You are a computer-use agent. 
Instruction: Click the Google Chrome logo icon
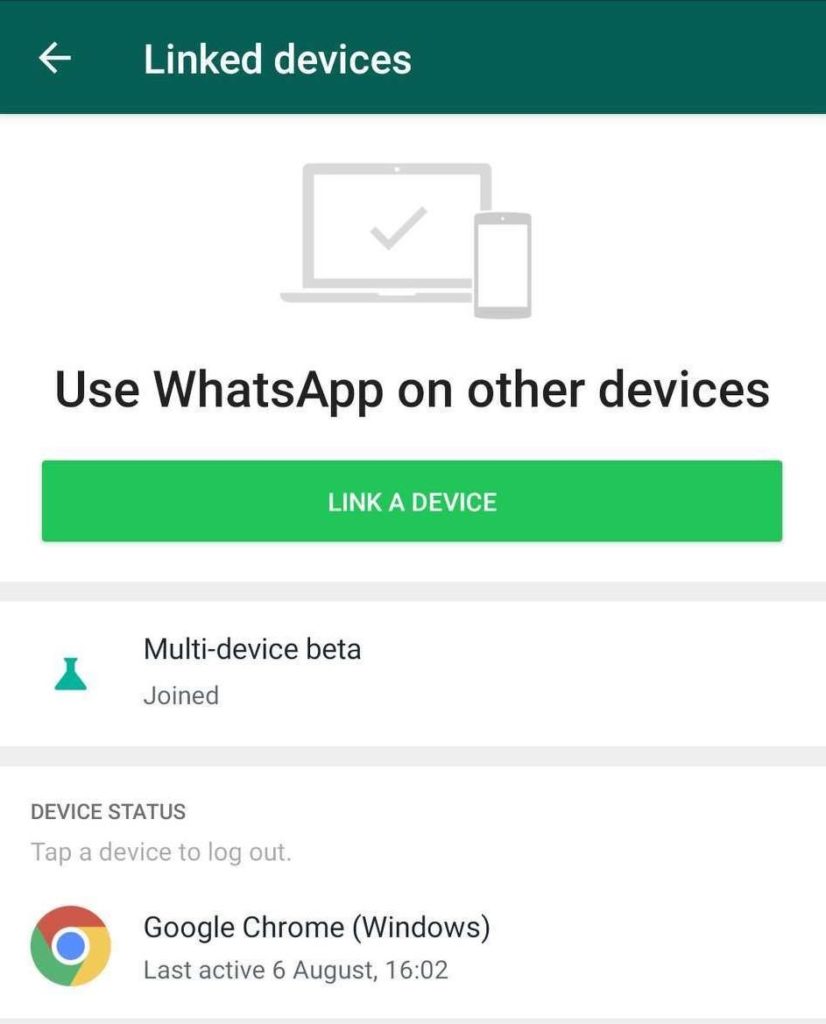71,946
